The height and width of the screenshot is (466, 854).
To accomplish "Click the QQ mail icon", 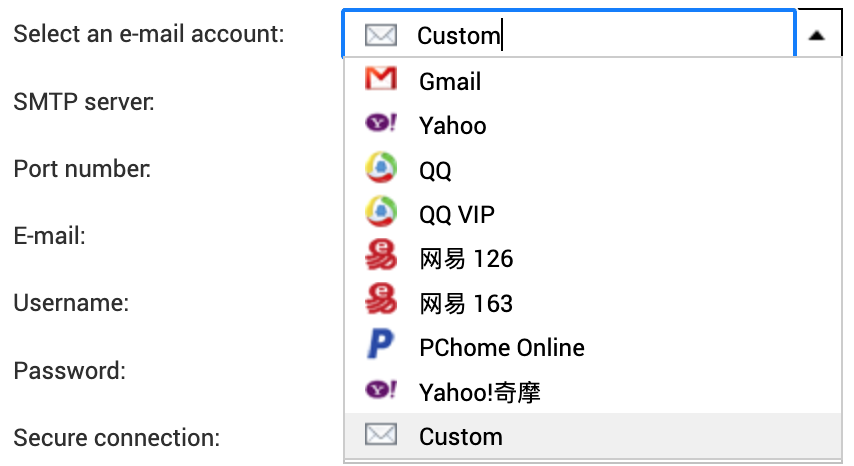I will click(380, 169).
